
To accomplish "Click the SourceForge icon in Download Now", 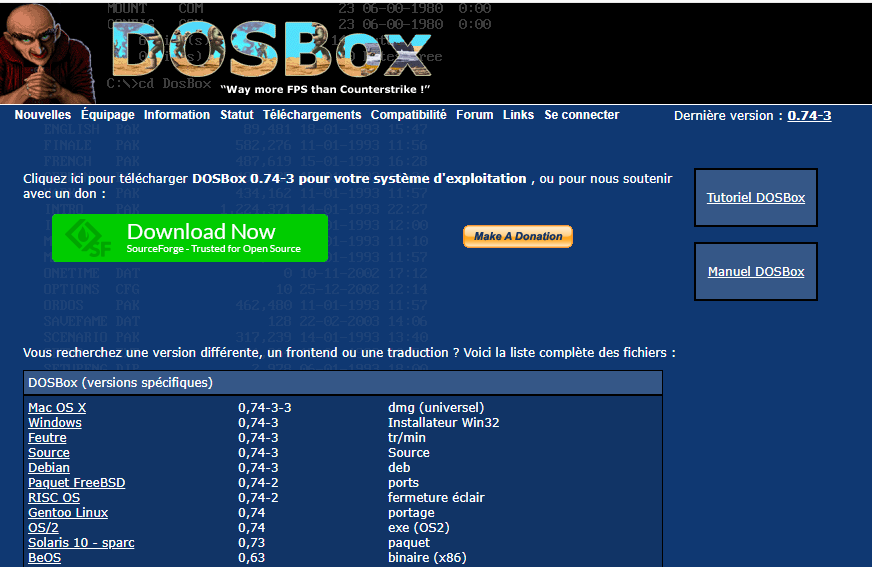I will pos(87,238).
